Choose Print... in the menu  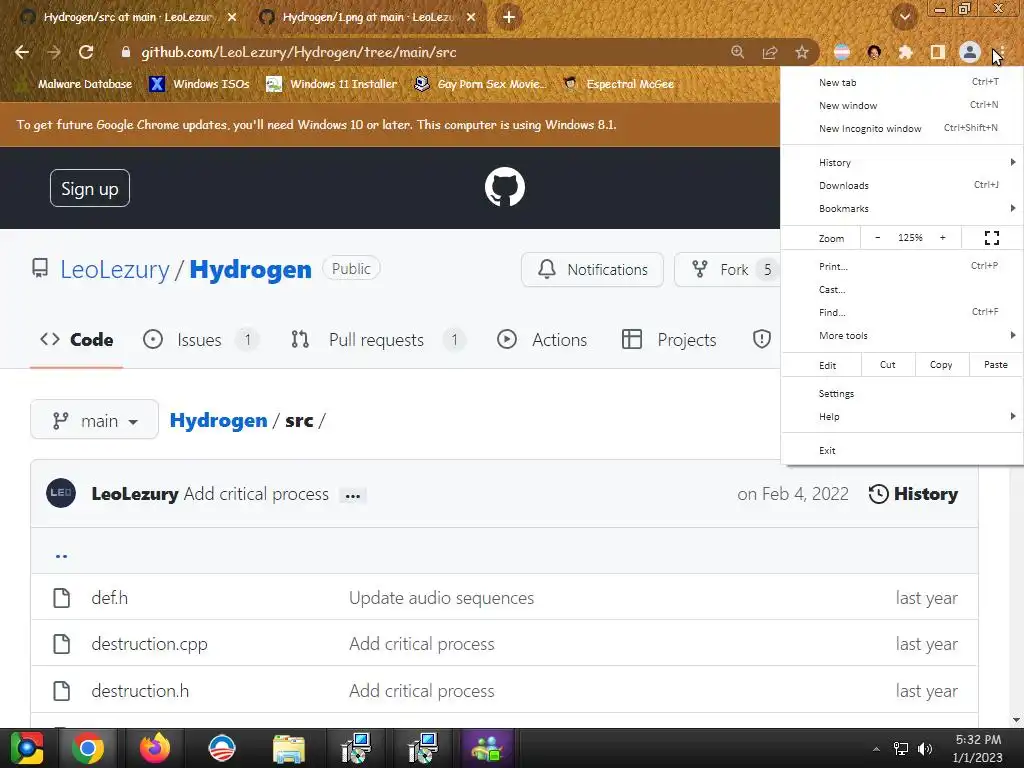click(902, 266)
